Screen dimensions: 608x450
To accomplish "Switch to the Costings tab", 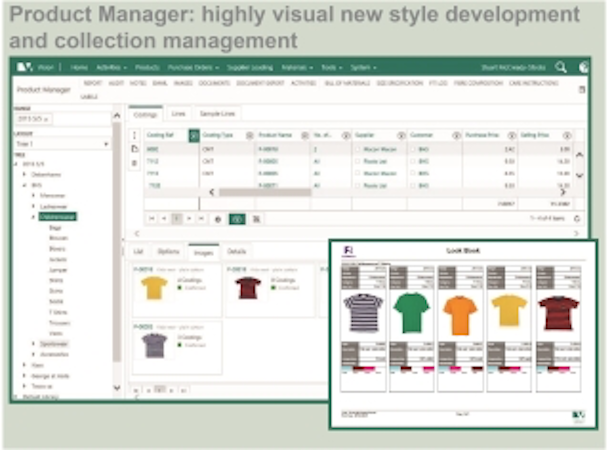I will pyautogui.click(x=145, y=114).
